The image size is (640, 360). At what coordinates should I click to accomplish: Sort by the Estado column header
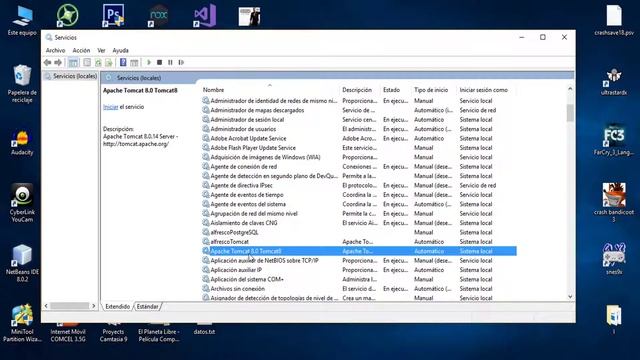(x=391, y=90)
